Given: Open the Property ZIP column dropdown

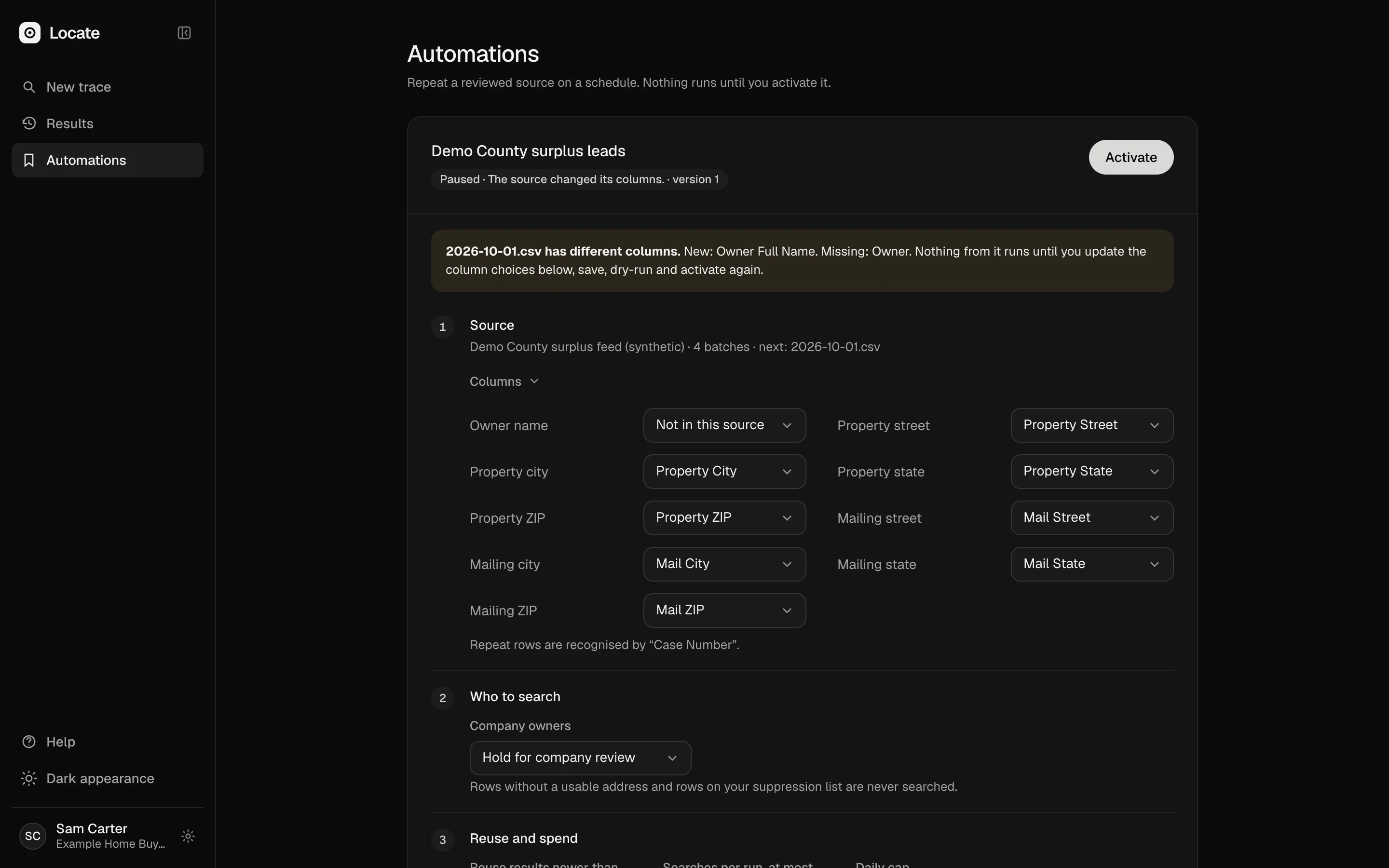Looking at the screenshot, I should tap(724, 518).
